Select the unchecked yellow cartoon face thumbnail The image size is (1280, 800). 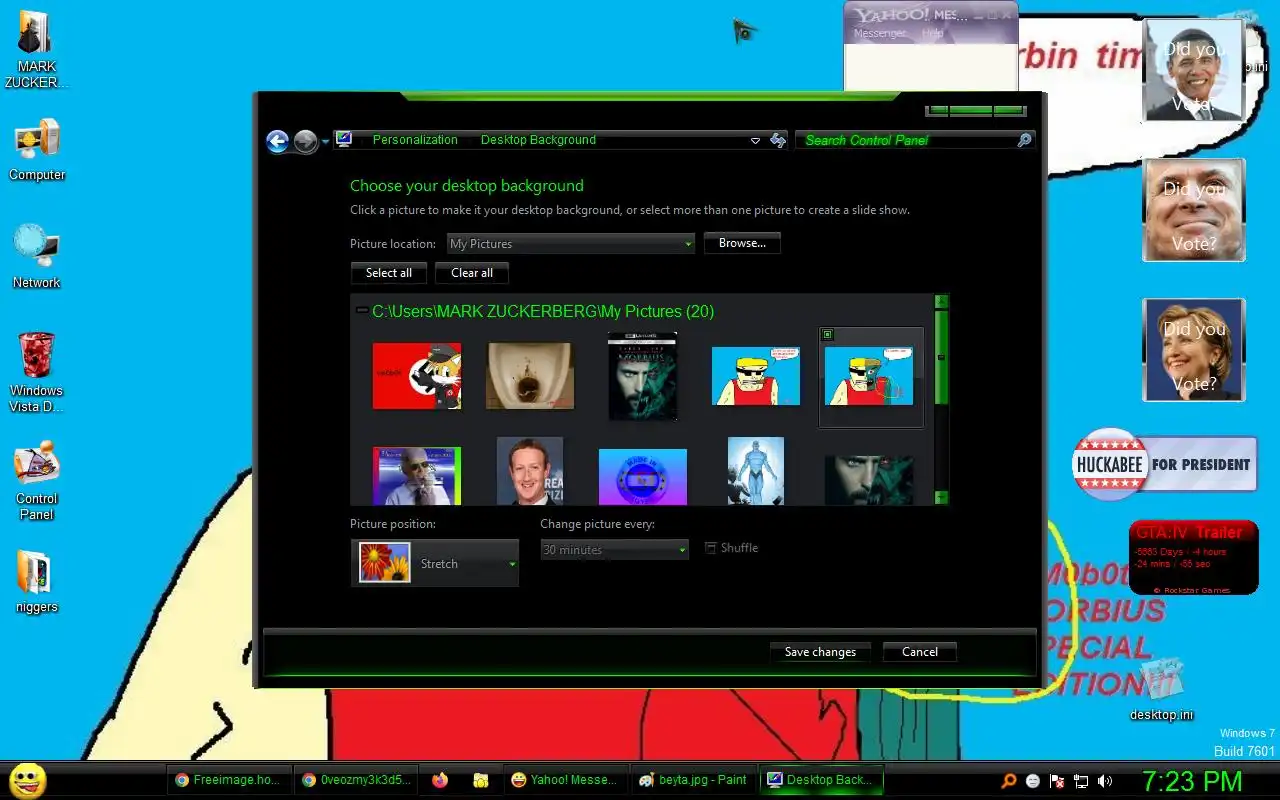pos(756,376)
